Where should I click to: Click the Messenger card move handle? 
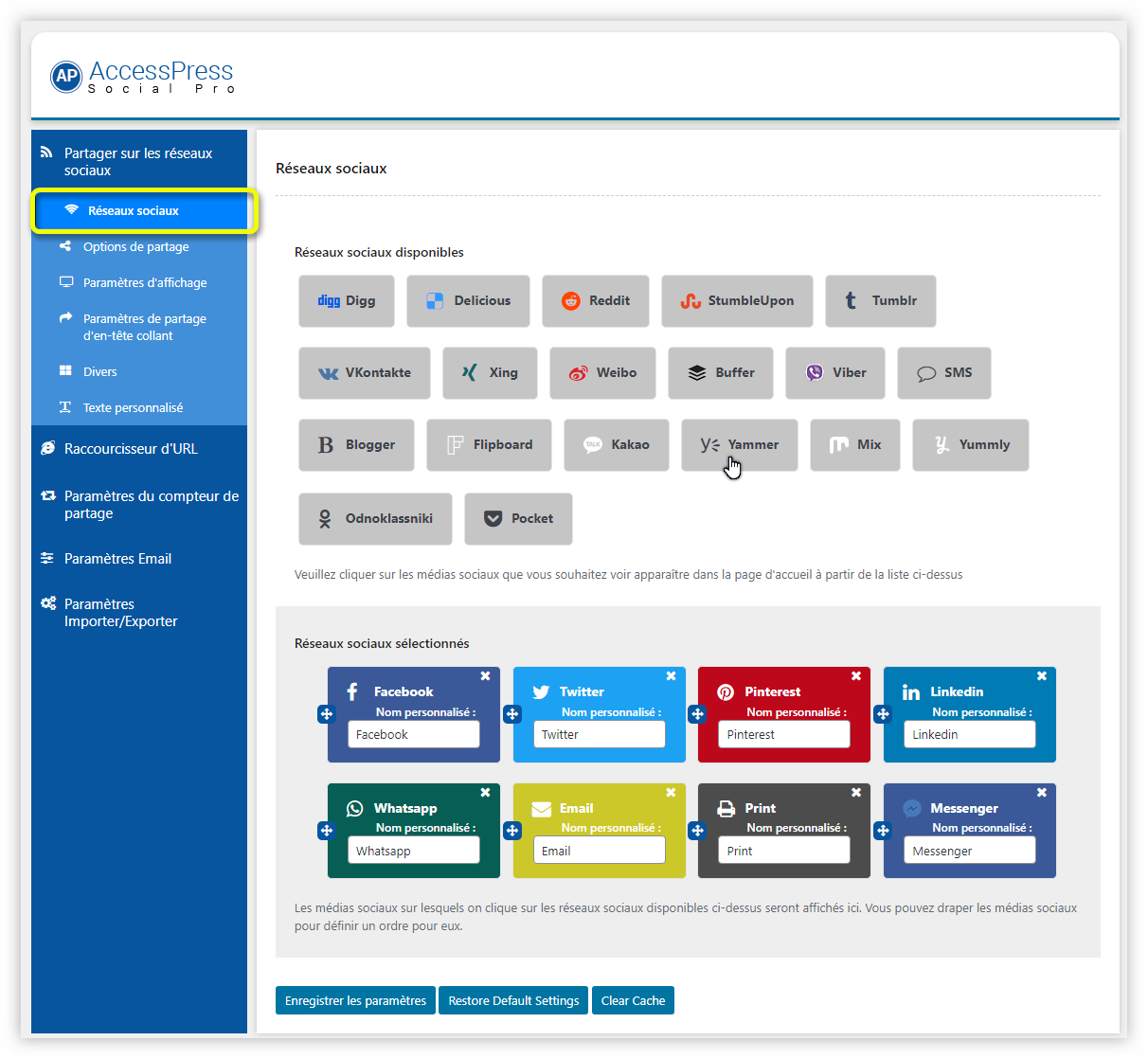coord(882,831)
